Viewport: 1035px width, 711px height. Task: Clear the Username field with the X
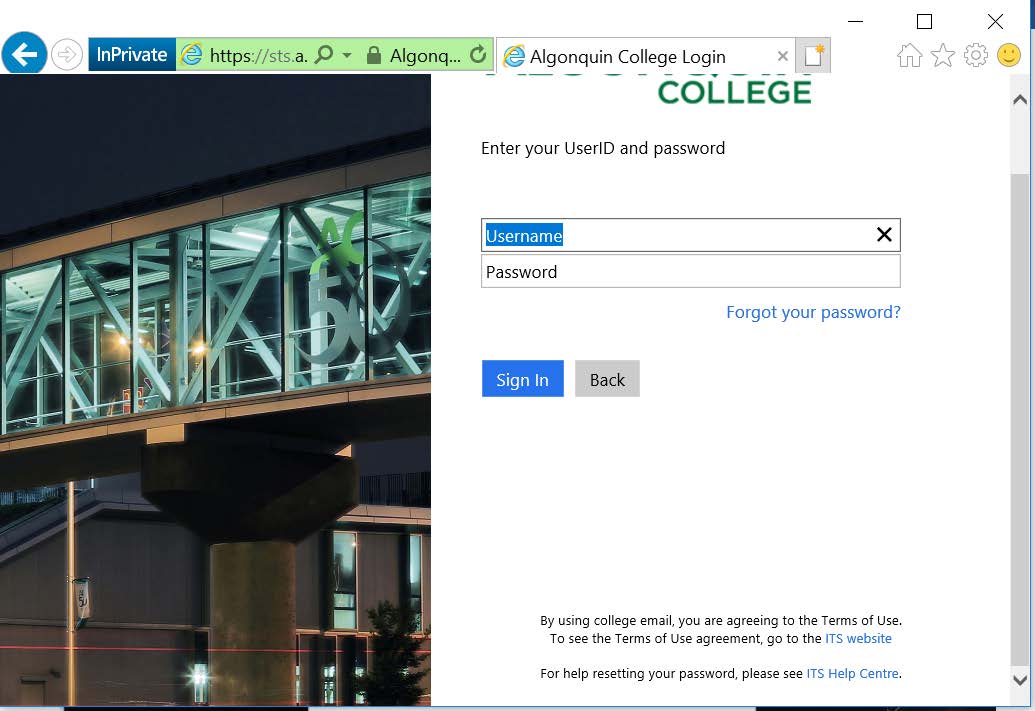click(x=883, y=234)
